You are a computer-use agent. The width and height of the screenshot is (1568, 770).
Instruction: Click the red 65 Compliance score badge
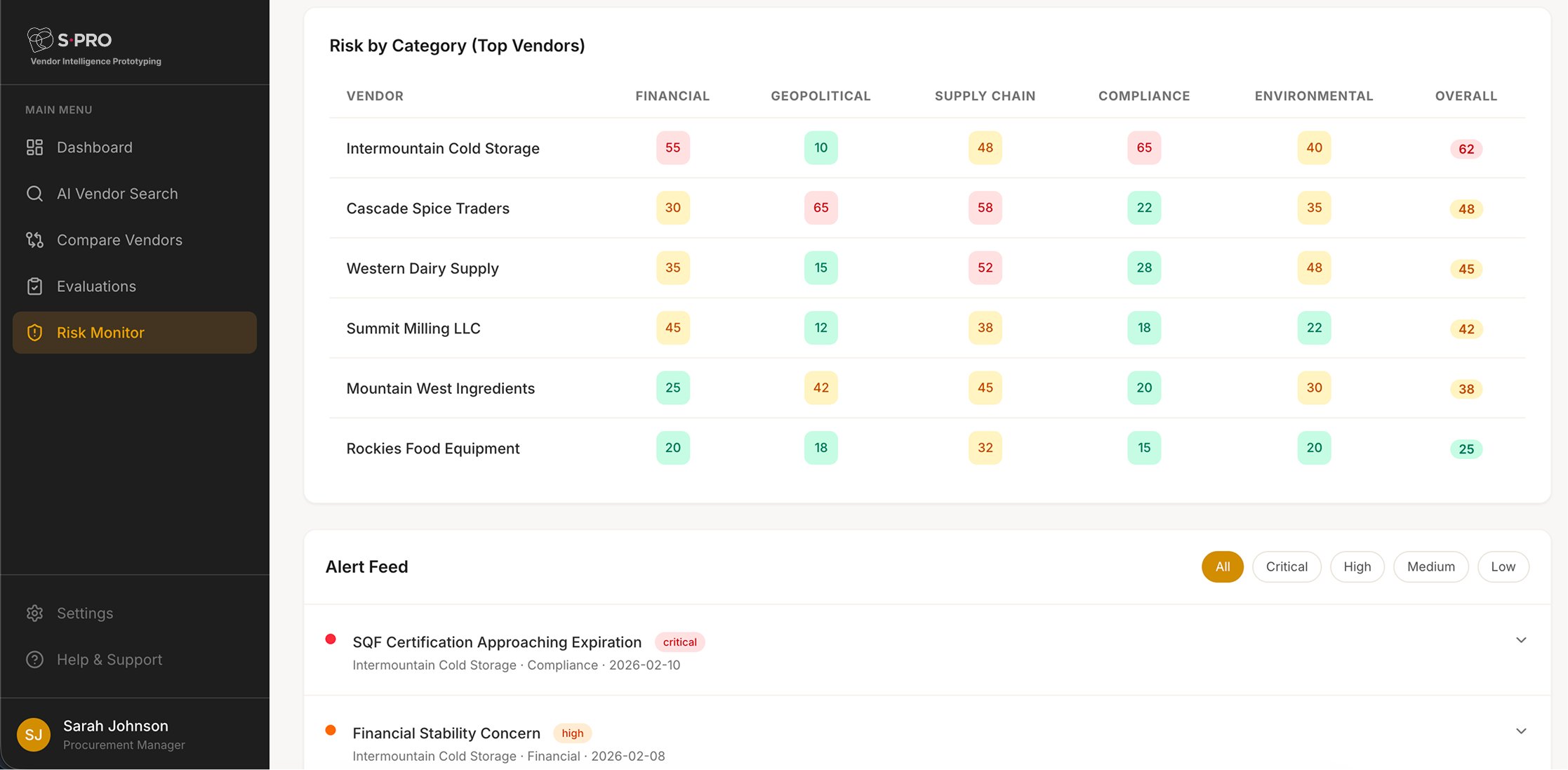coord(1144,147)
